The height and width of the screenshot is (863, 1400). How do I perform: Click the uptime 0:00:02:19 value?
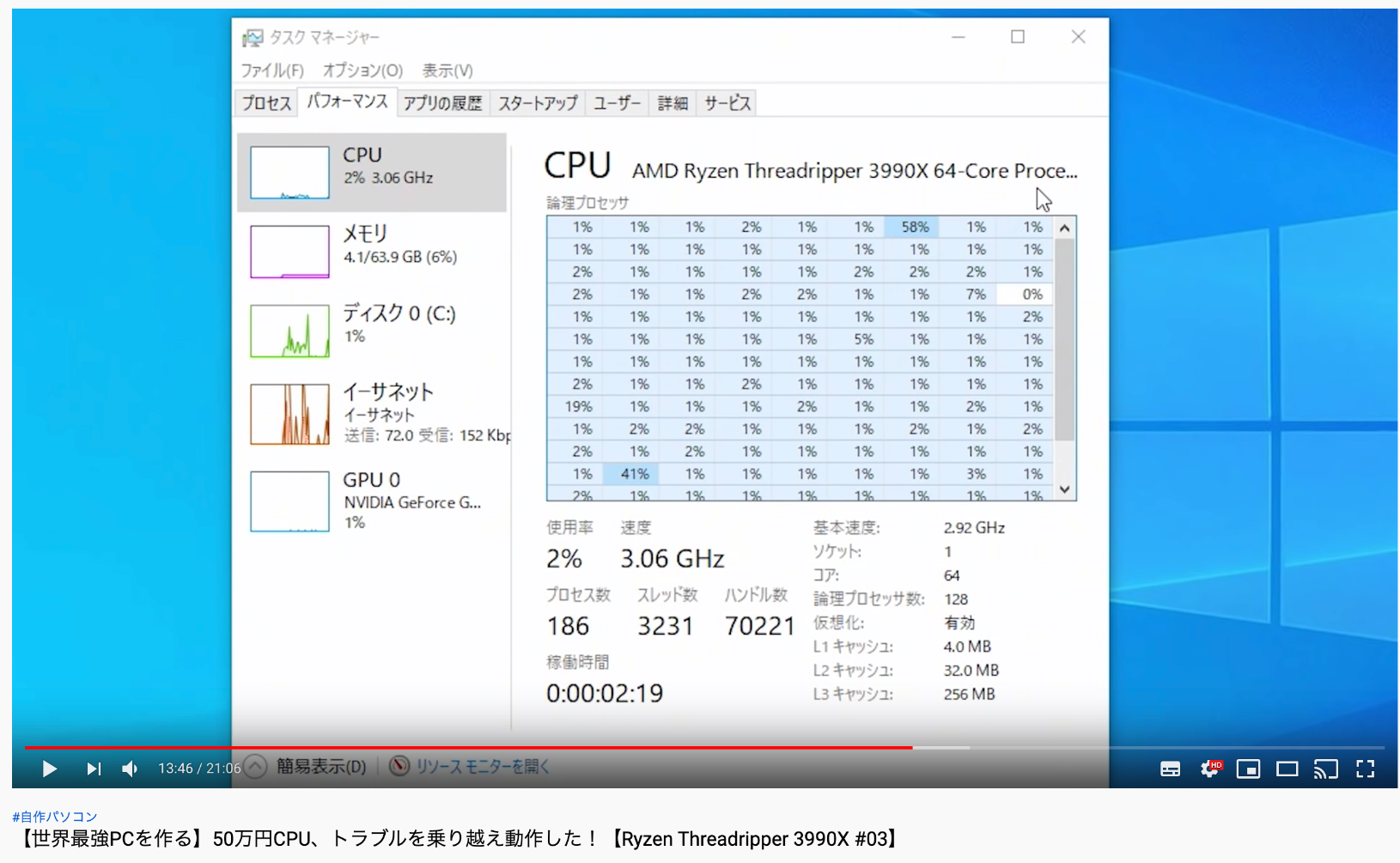click(x=605, y=693)
